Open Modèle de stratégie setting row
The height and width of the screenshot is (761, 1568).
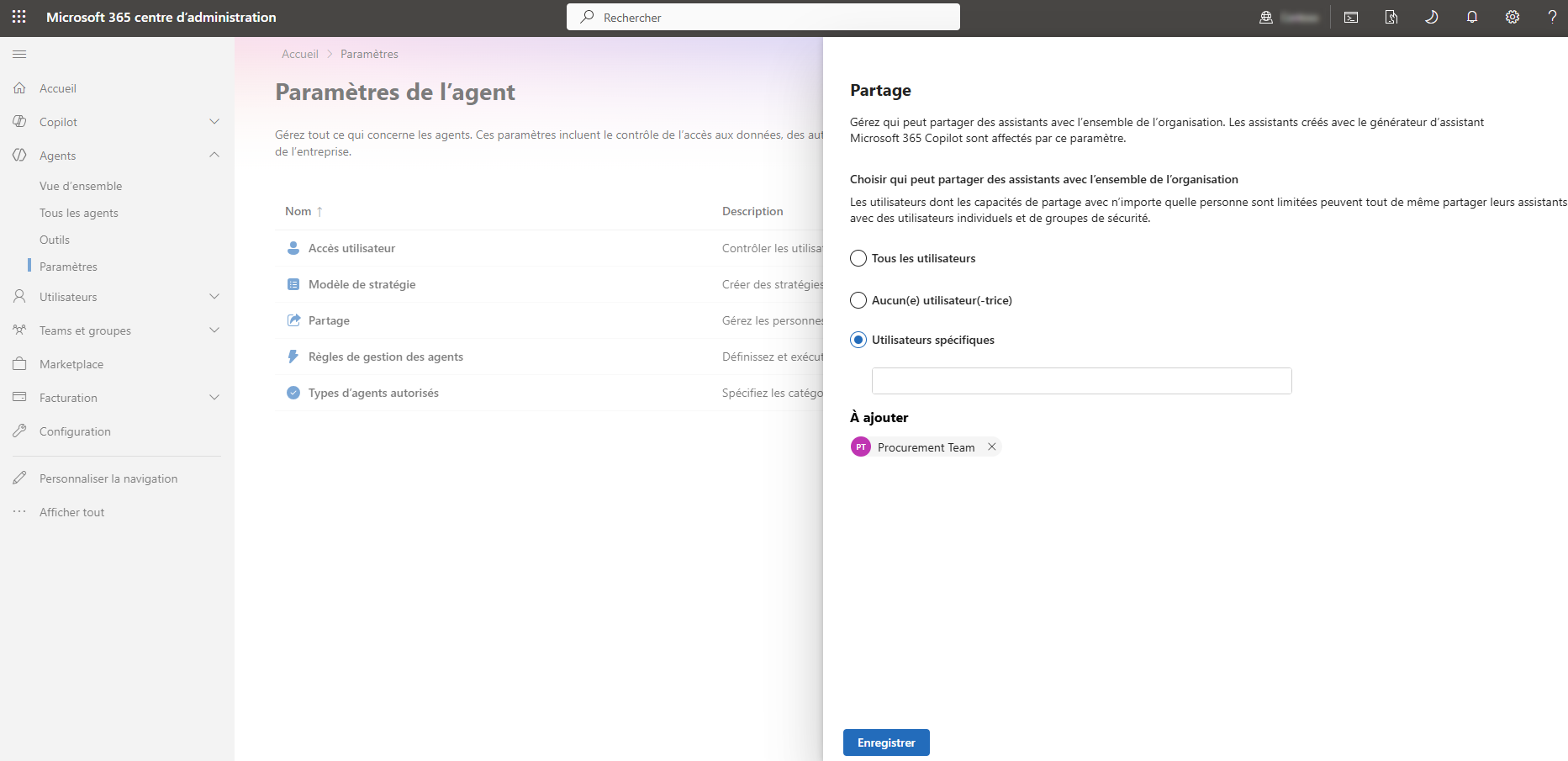549,284
